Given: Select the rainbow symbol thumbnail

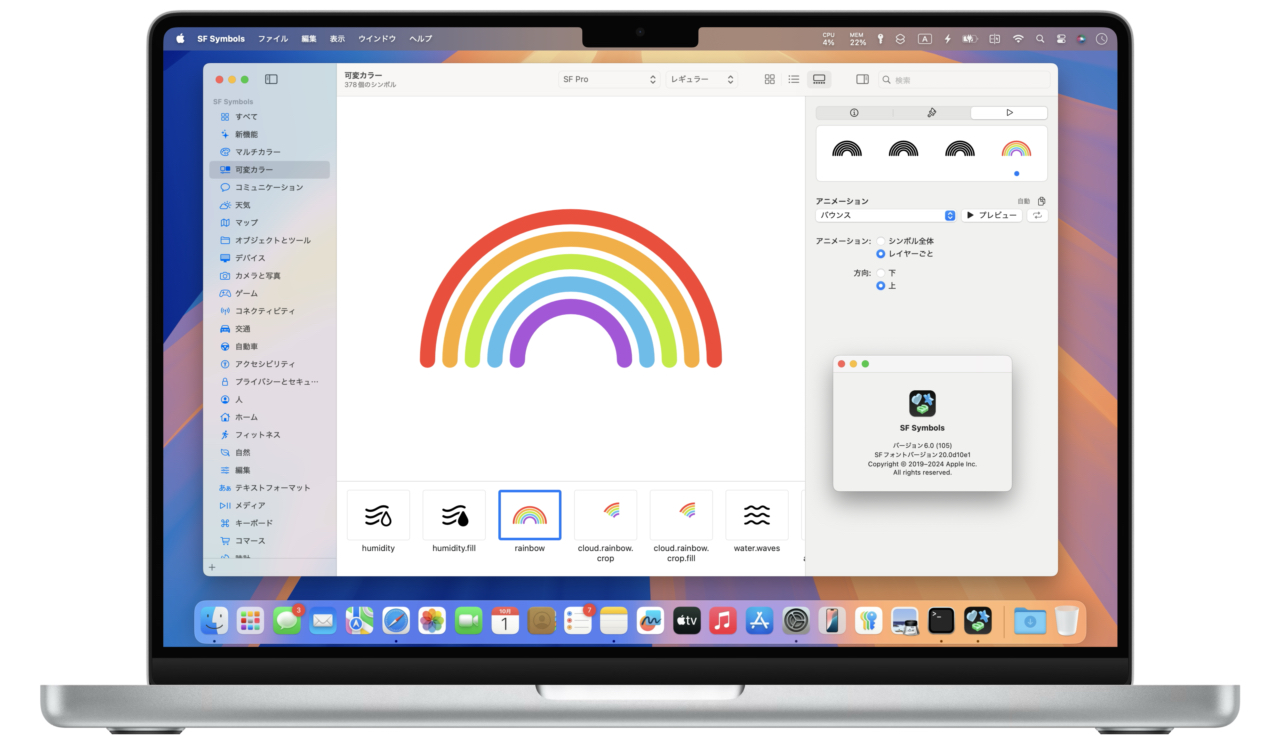Looking at the screenshot, I should (x=530, y=515).
